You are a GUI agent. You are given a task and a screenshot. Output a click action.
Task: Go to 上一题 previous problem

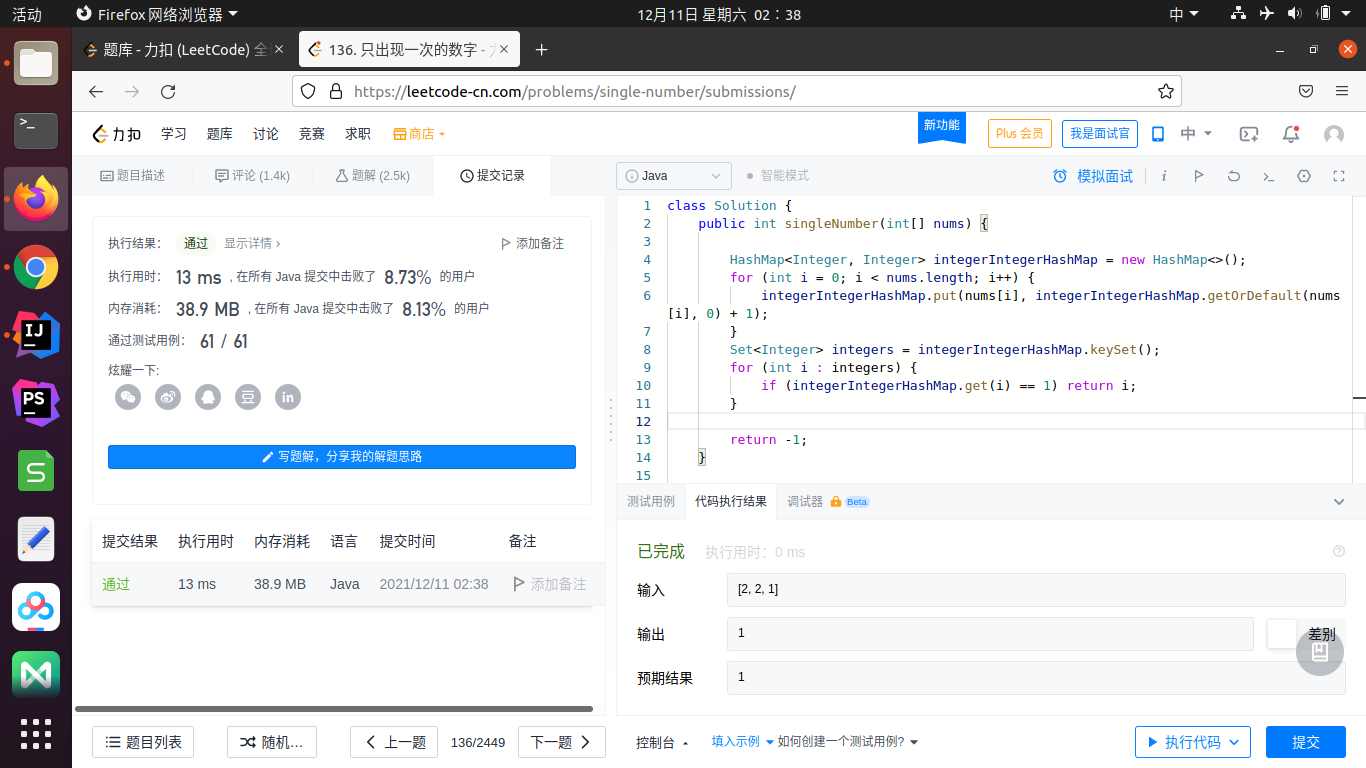[395, 742]
